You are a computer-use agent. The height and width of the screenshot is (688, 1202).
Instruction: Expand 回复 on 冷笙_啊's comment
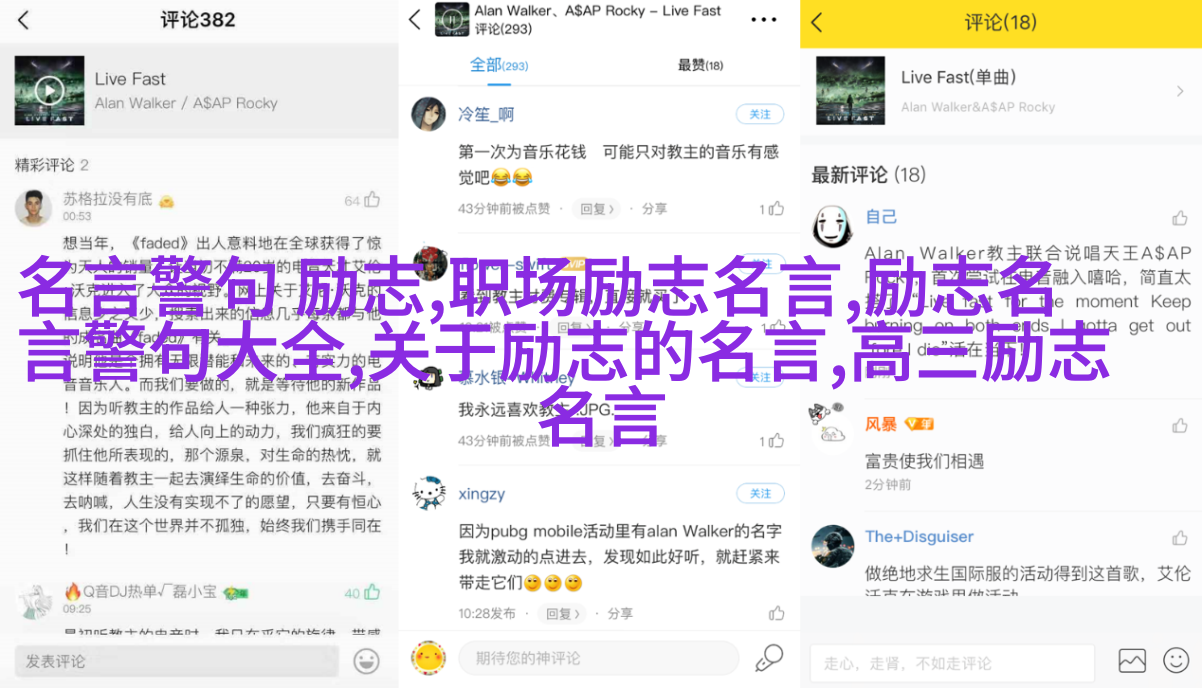597,209
